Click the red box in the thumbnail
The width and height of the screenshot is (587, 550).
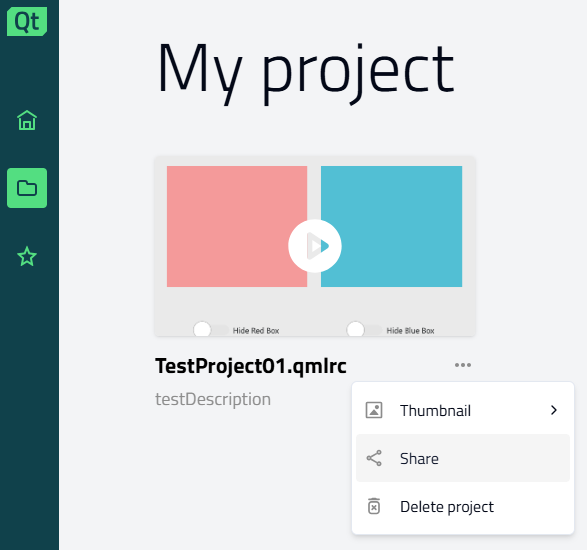237,227
